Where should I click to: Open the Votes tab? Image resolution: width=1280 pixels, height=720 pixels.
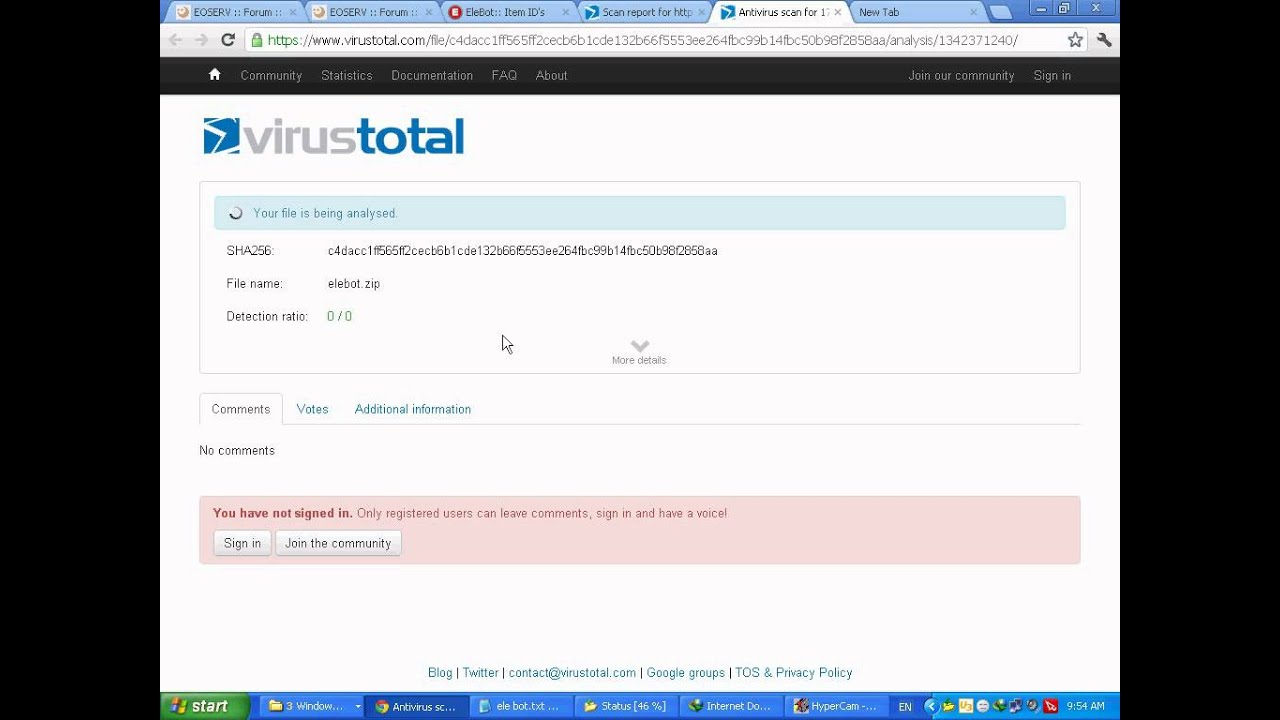[x=312, y=409]
